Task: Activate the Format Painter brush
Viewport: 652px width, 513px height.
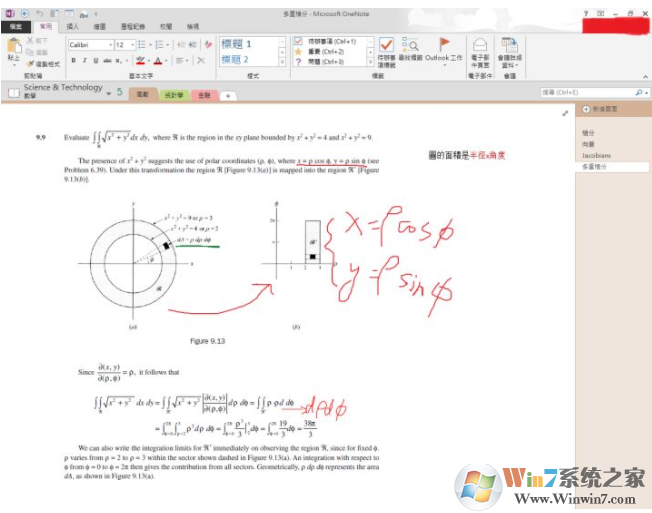Action: tap(30, 64)
